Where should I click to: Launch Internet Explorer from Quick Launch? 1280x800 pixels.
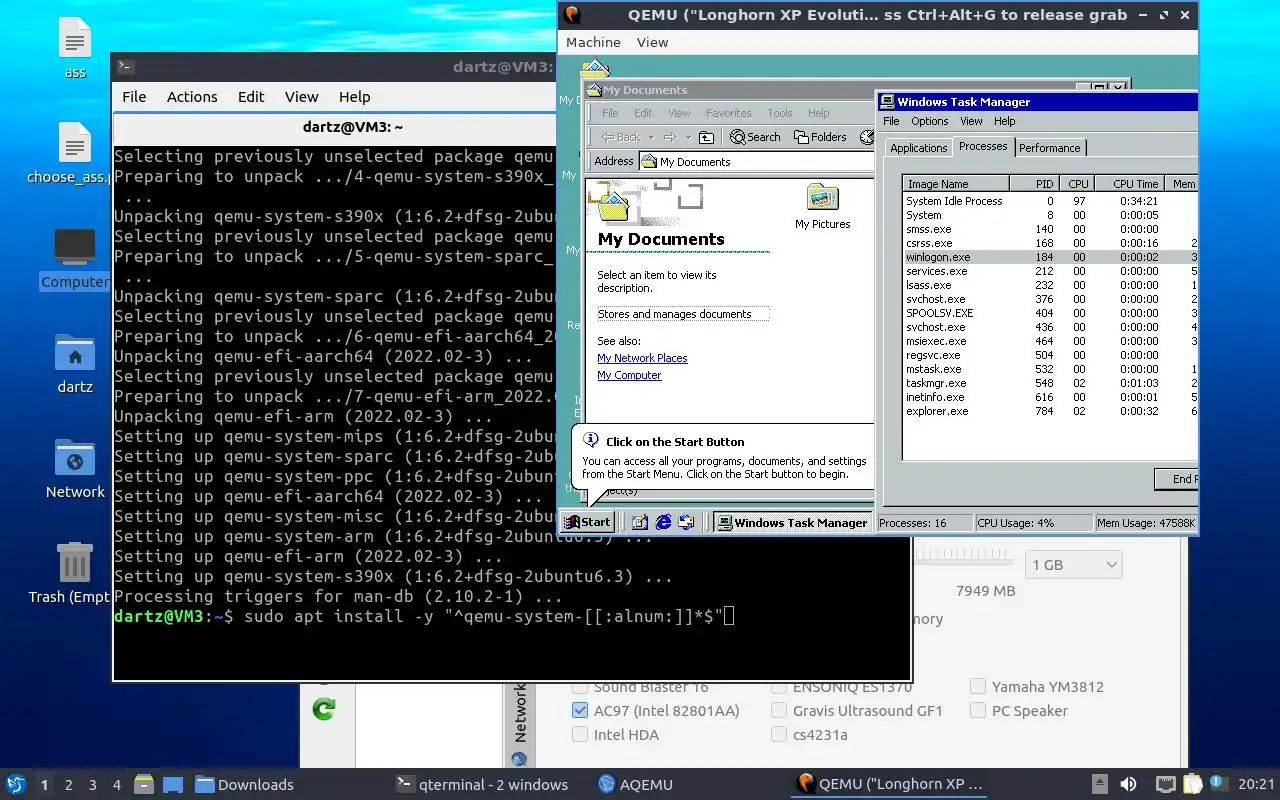click(663, 522)
